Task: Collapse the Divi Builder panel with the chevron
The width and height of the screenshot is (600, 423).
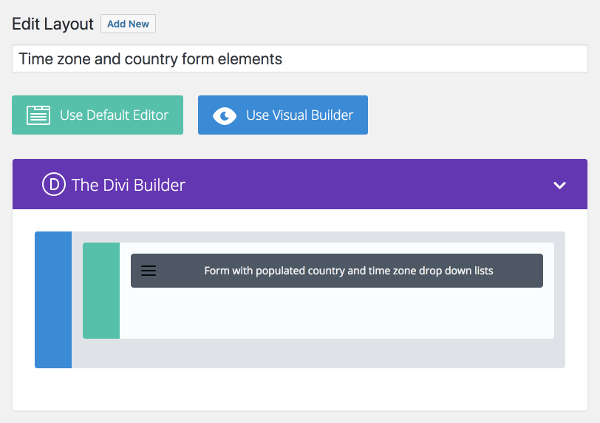Action: pyautogui.click(x=559, y=185)
